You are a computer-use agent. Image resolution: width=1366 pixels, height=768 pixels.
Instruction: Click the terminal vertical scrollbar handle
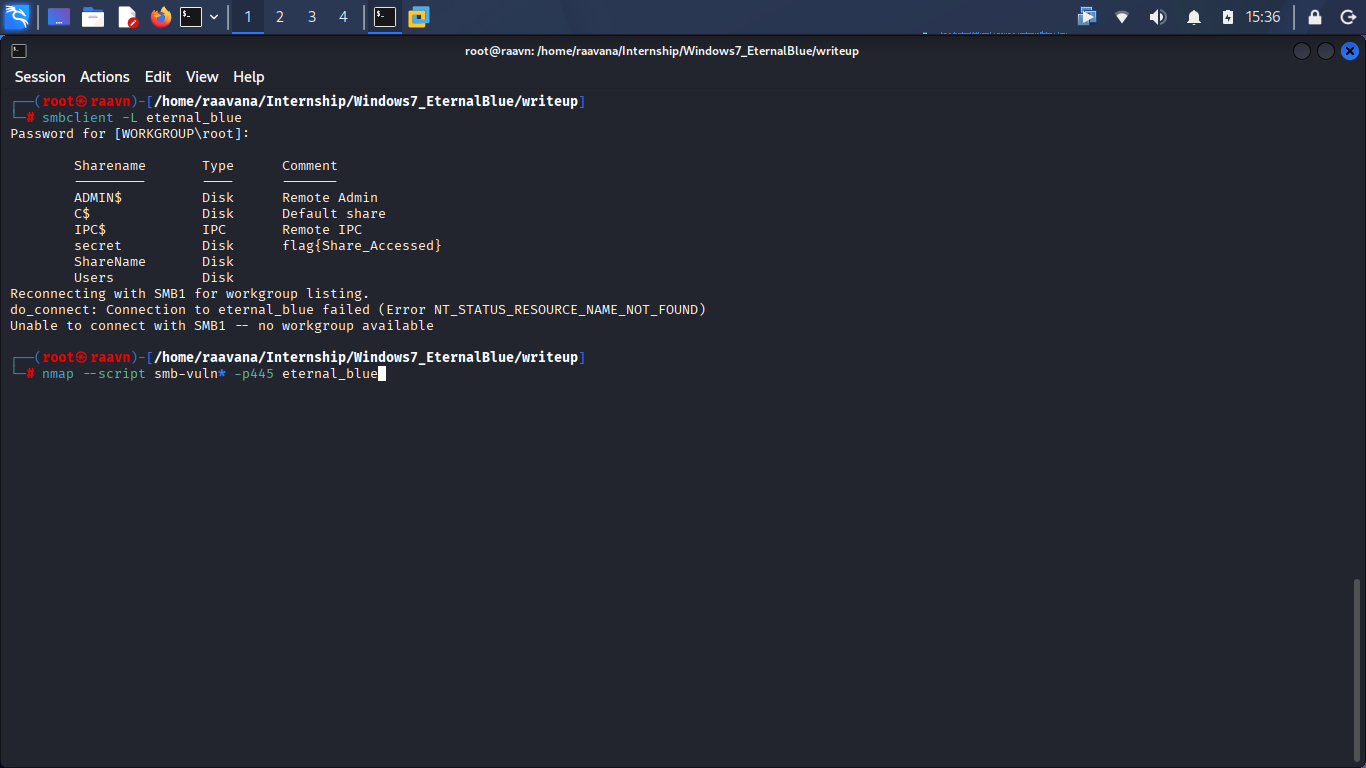(x=1357, y=668)
